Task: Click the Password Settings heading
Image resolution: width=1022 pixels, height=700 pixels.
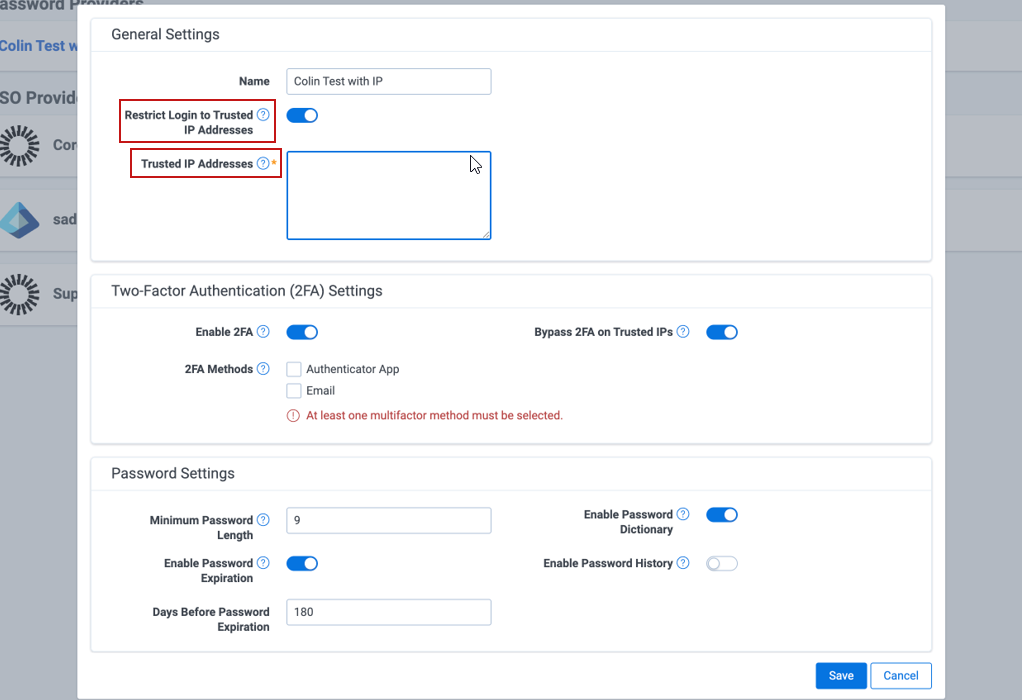Action: point(173,474)
